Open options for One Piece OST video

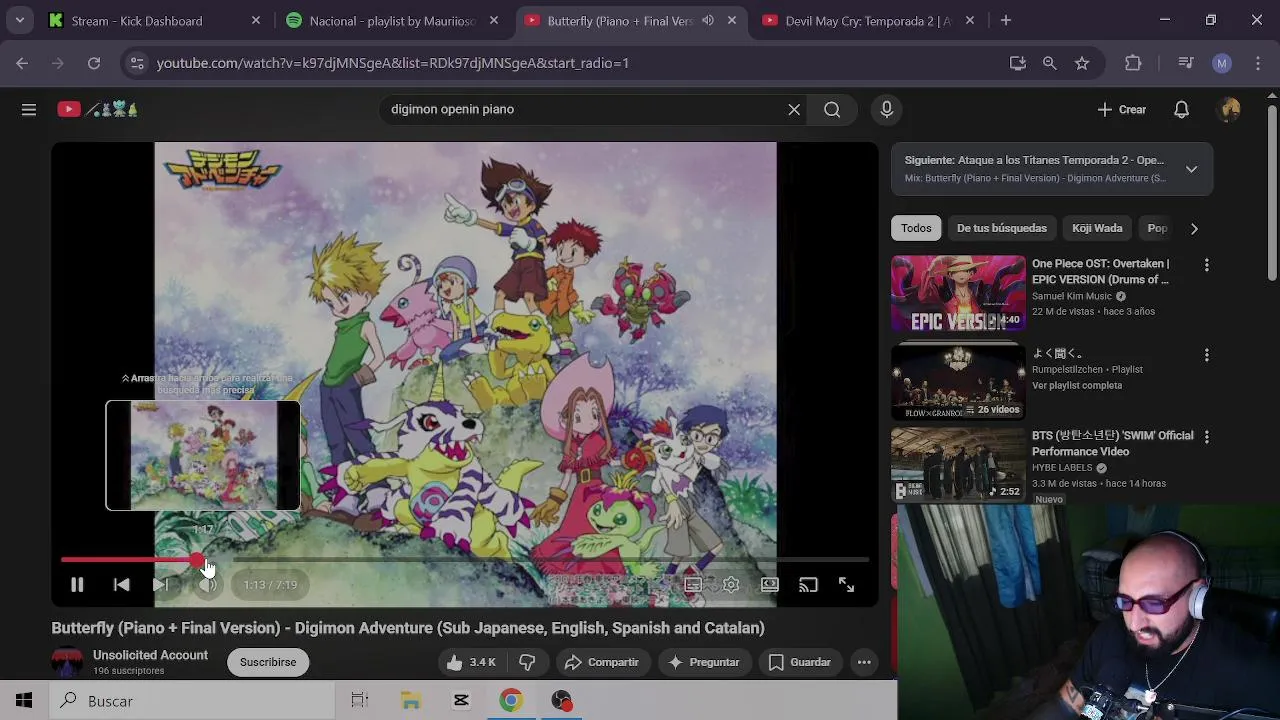click(1206, 265)
